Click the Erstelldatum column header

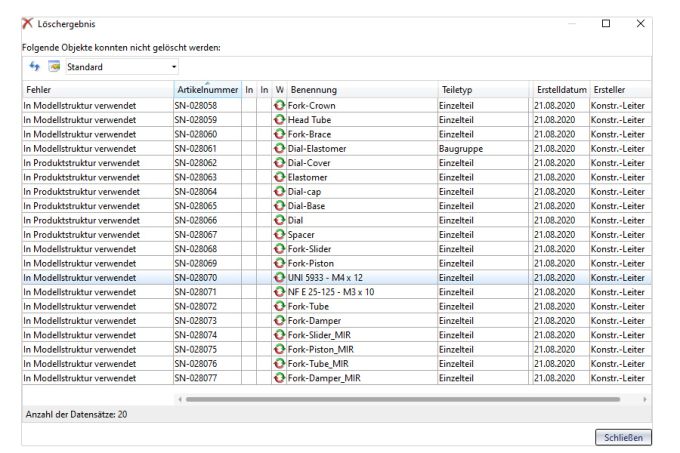click(560, 90)
